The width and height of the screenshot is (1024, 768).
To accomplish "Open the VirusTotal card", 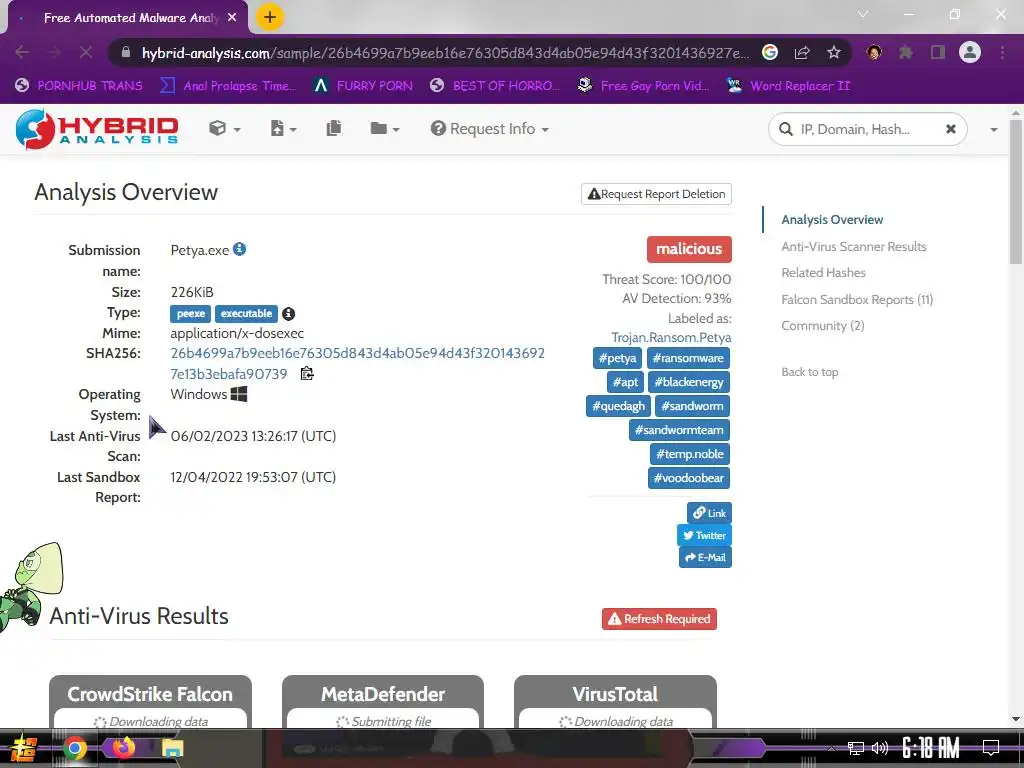I will [x=615, y=701].
